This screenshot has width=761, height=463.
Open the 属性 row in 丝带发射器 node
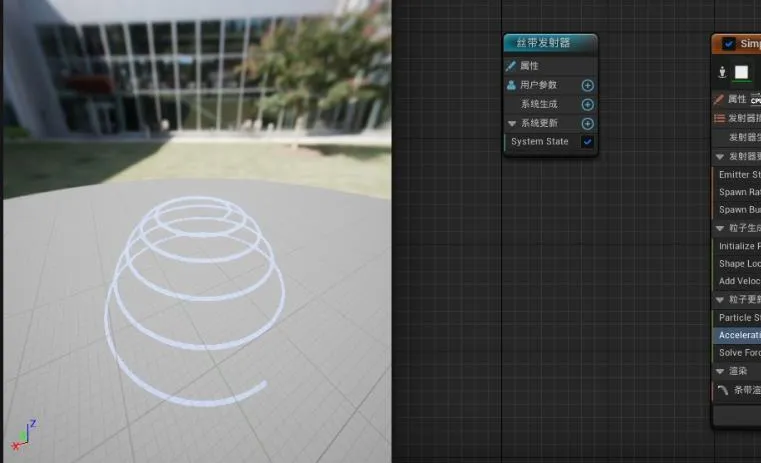(550, 66)
